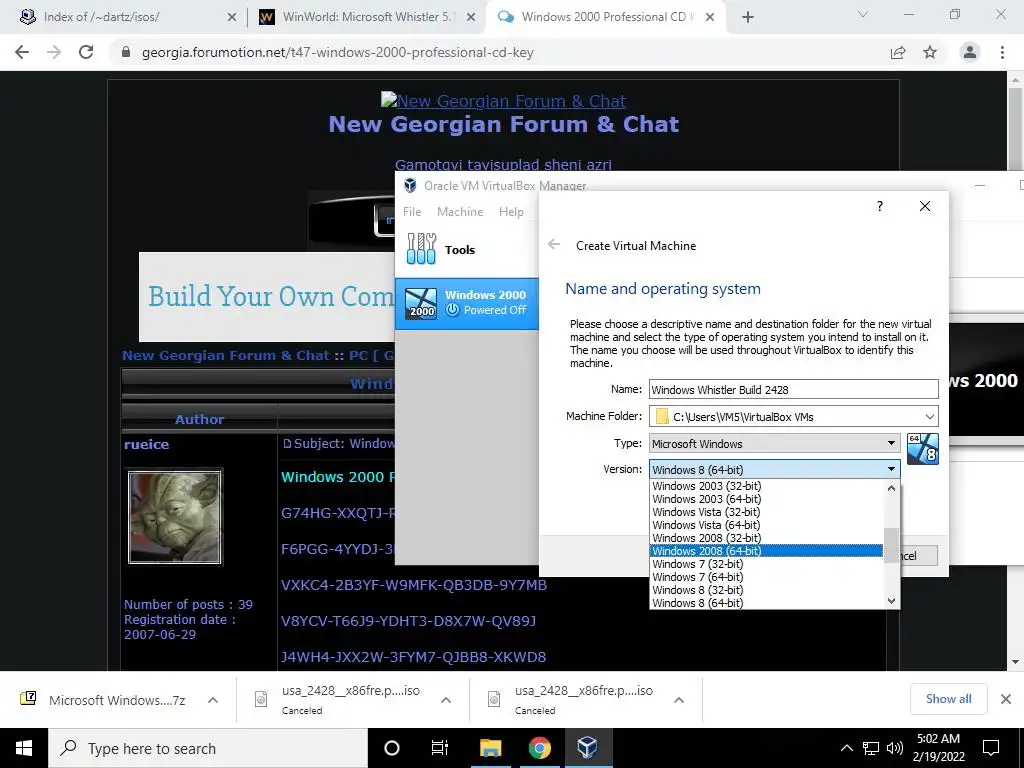1024x768 pixels.
Task: Bookmark this page with star icon
Action: [x=930, y=52]
